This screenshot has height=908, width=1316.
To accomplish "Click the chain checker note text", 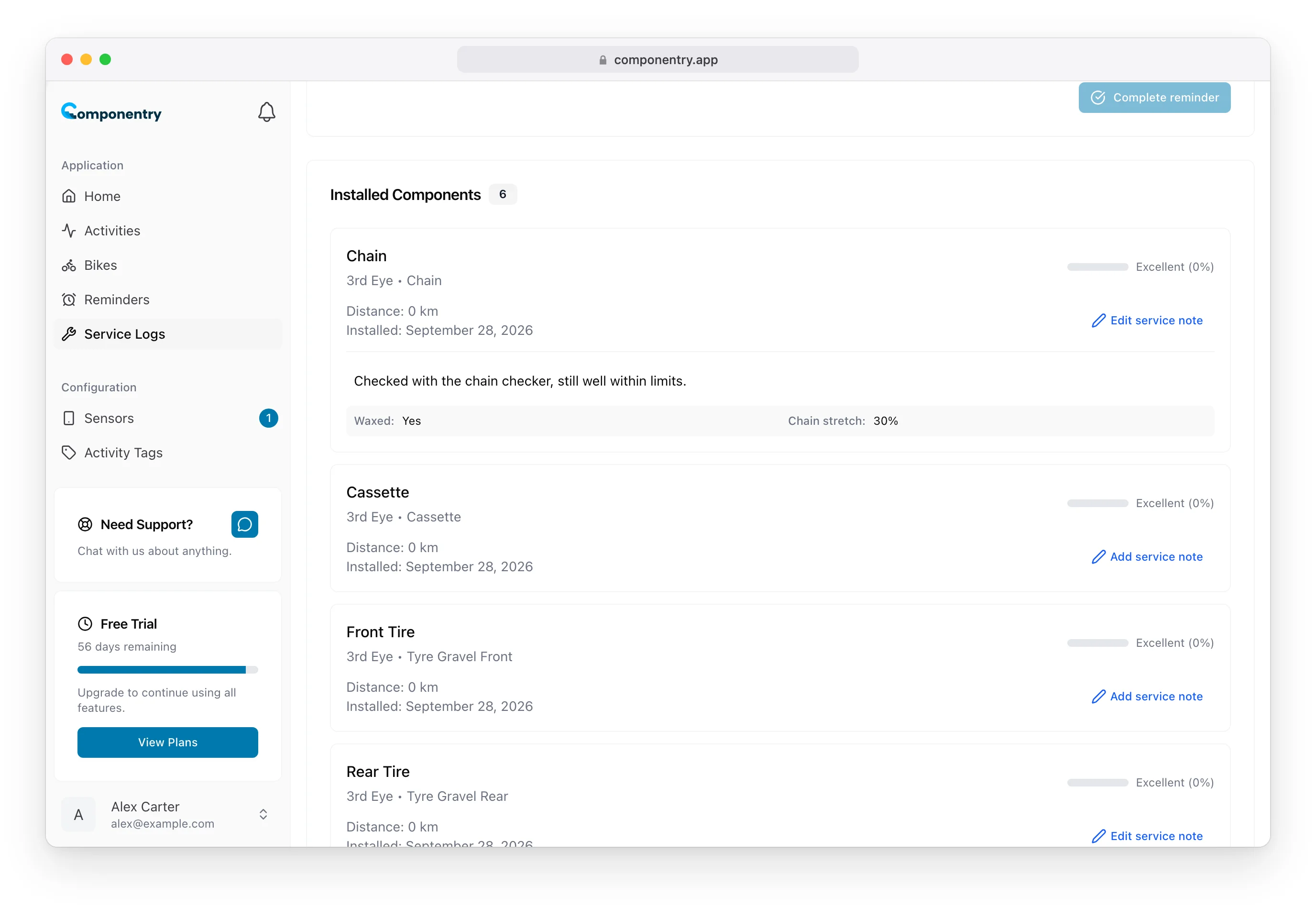I will [520, 381].
